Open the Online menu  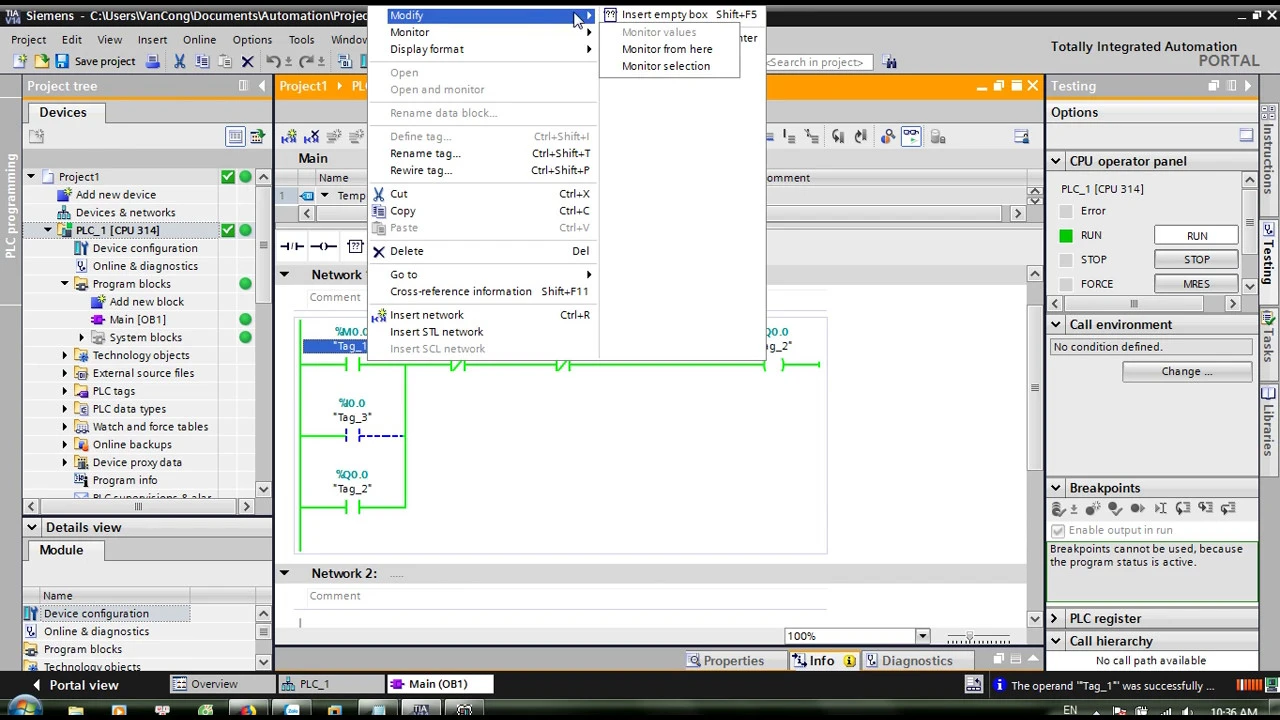point(199,40)
